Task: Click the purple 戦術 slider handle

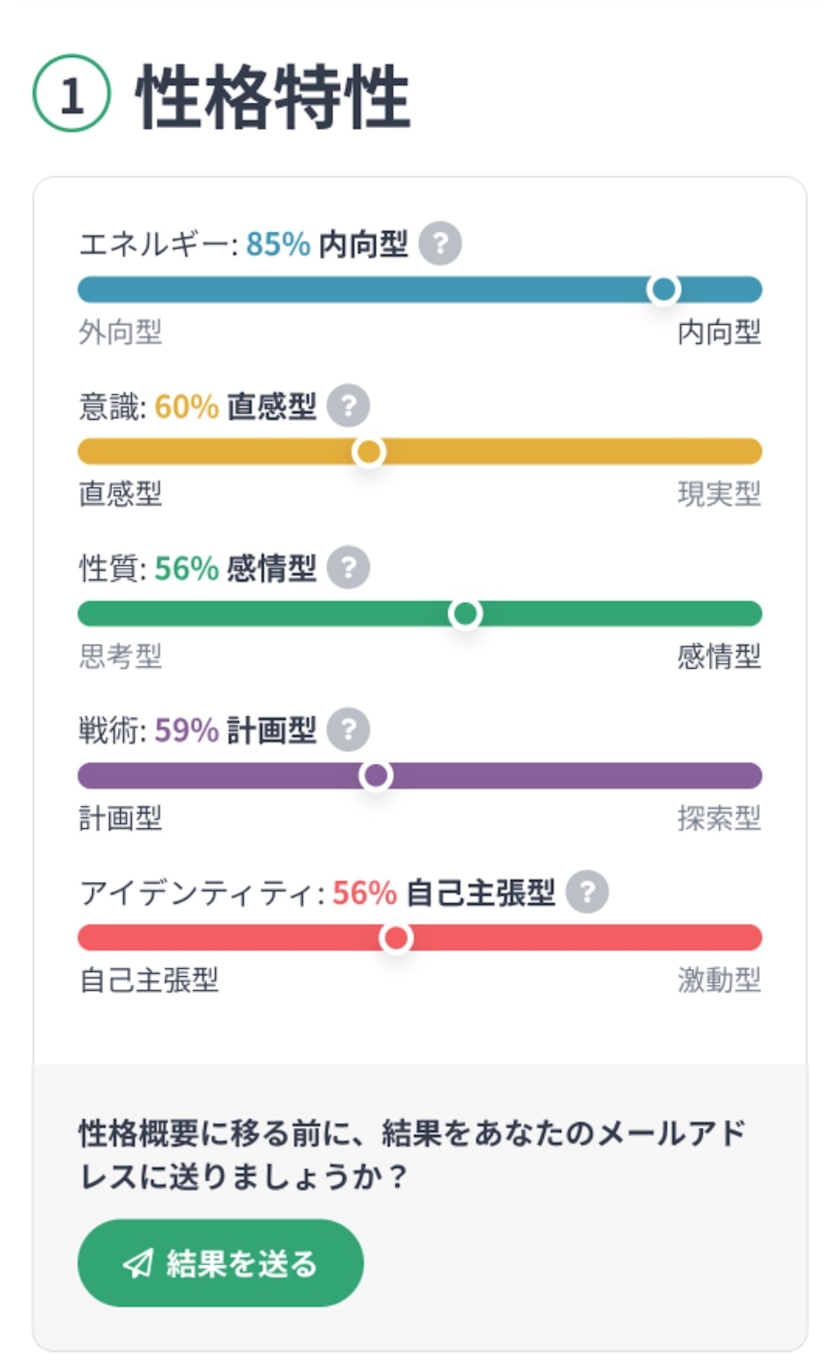Action: click(376, 776)
